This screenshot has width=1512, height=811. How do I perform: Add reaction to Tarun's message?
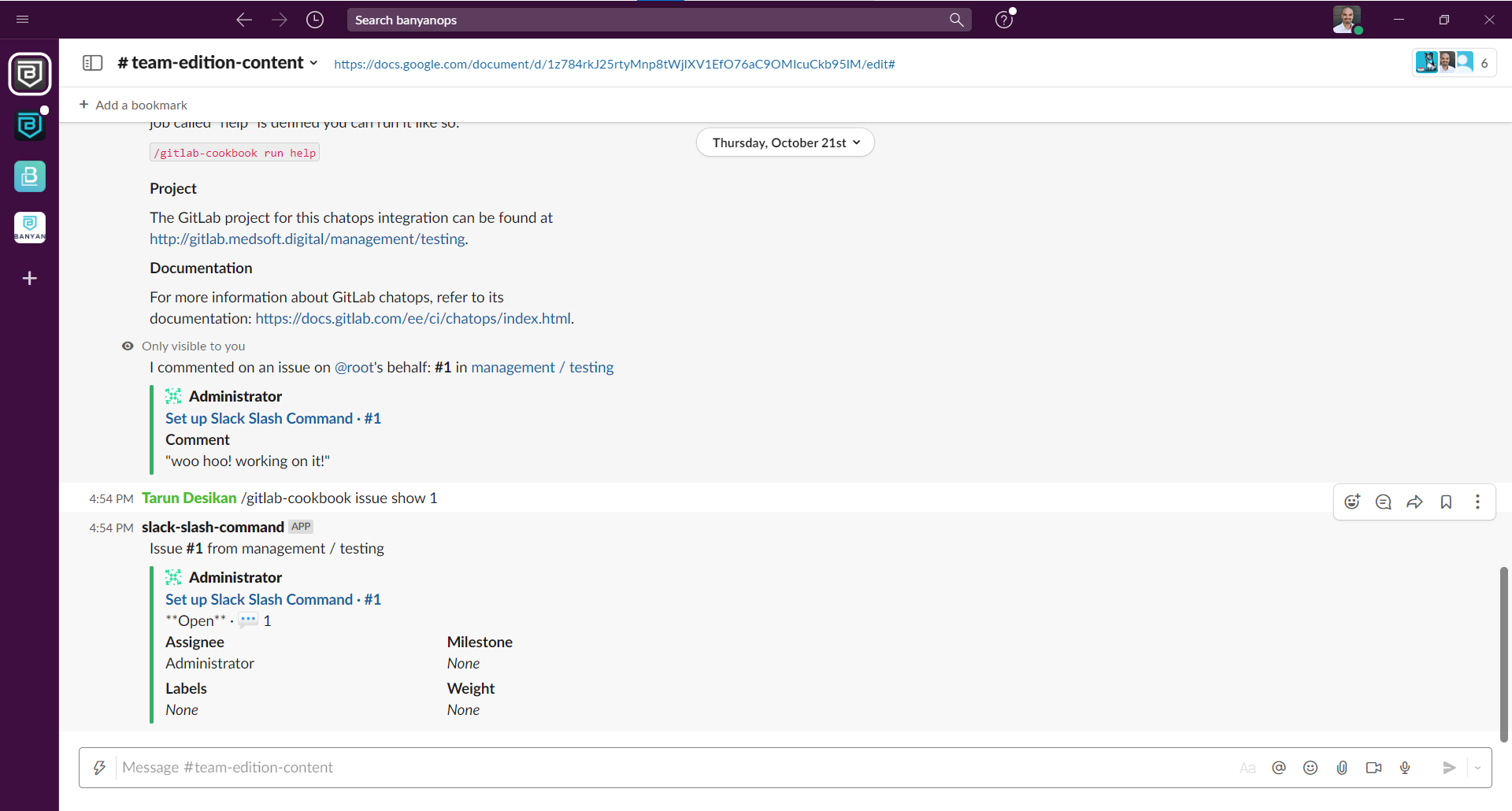pos(1352,502)
